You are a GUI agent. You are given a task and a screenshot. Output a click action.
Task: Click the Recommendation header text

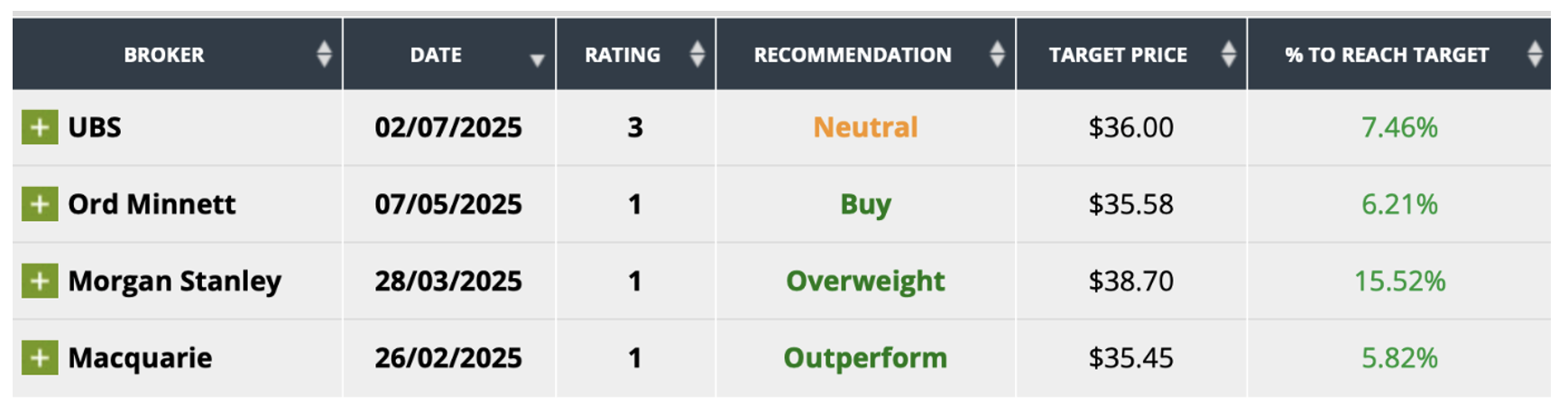(x=853, y=55)
